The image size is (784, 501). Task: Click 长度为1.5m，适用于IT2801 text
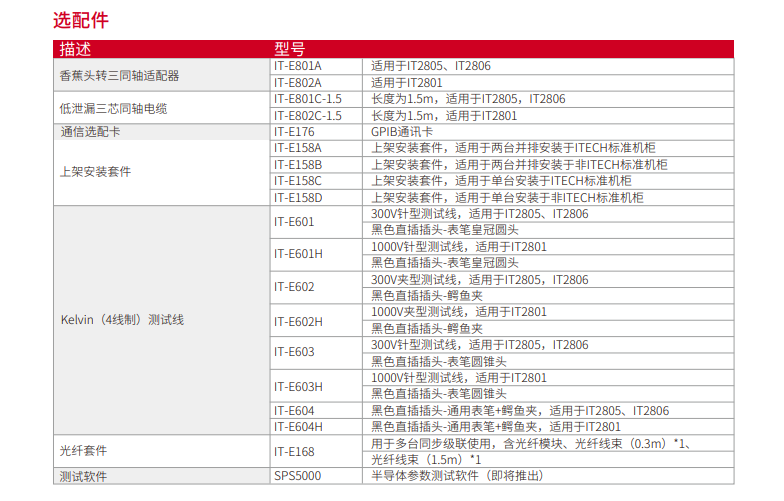click(x=444, y=116)
